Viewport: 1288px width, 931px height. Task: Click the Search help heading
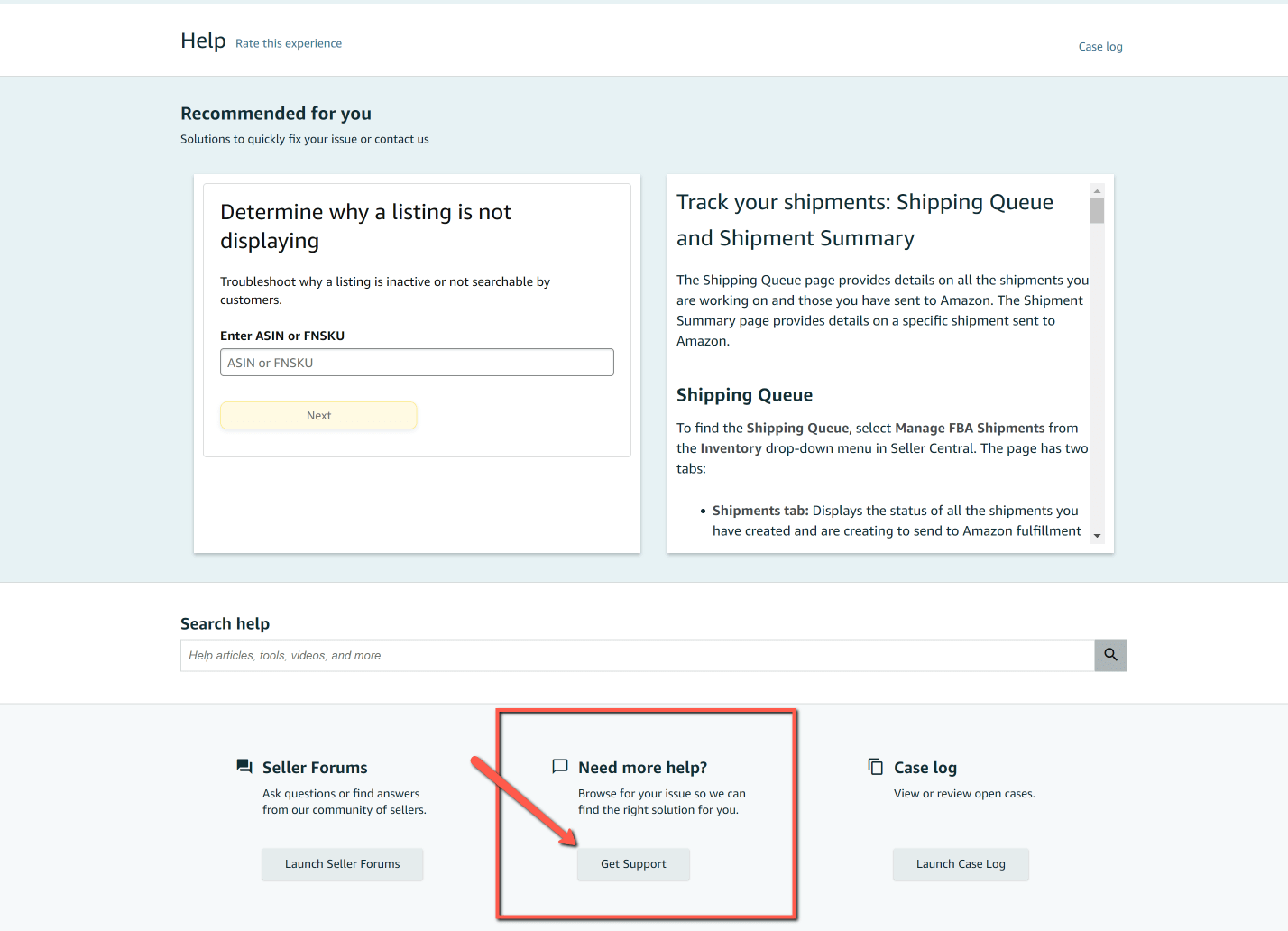(x=225, y=624)
